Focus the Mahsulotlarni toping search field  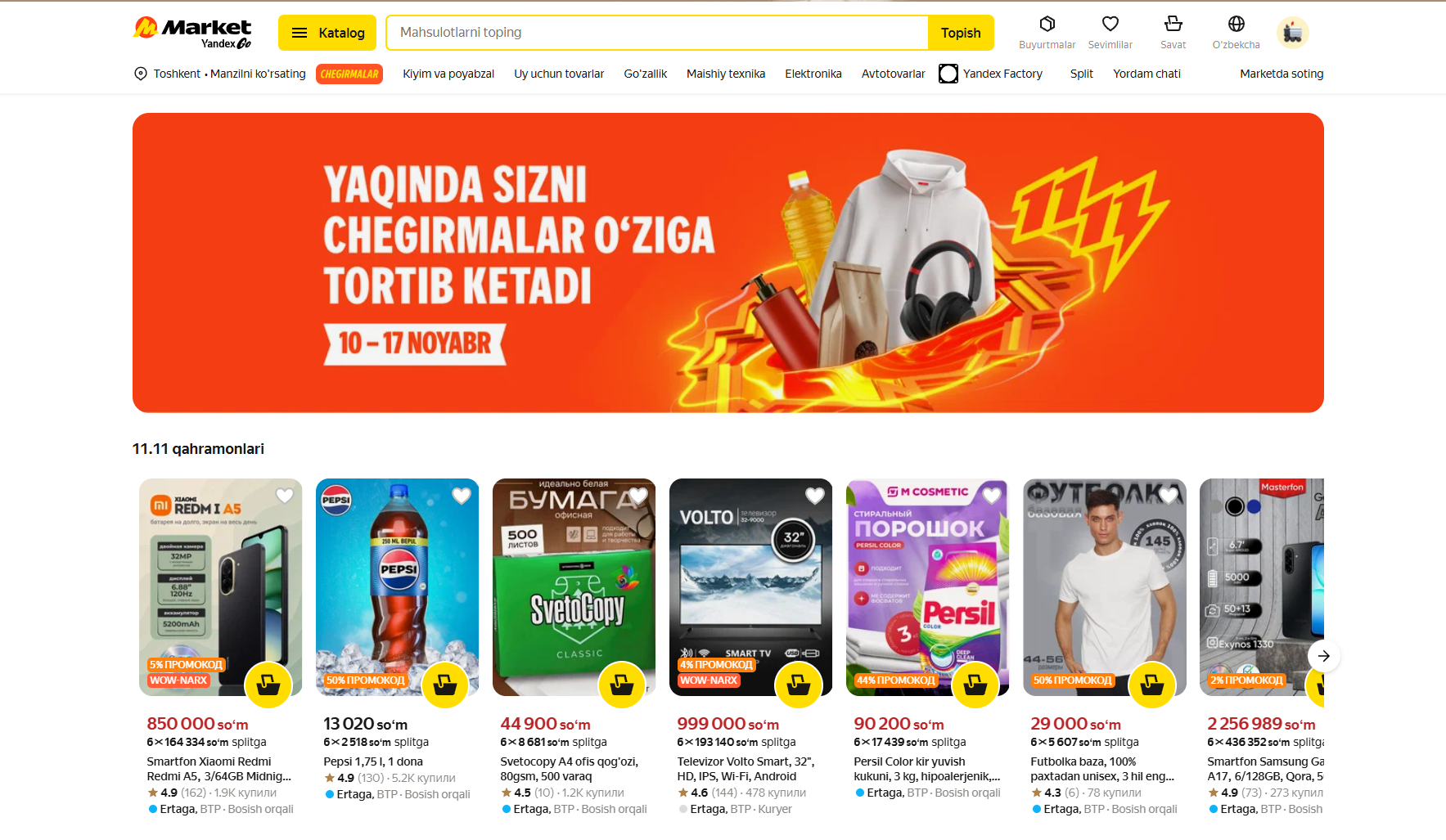[x=657, y=33]
